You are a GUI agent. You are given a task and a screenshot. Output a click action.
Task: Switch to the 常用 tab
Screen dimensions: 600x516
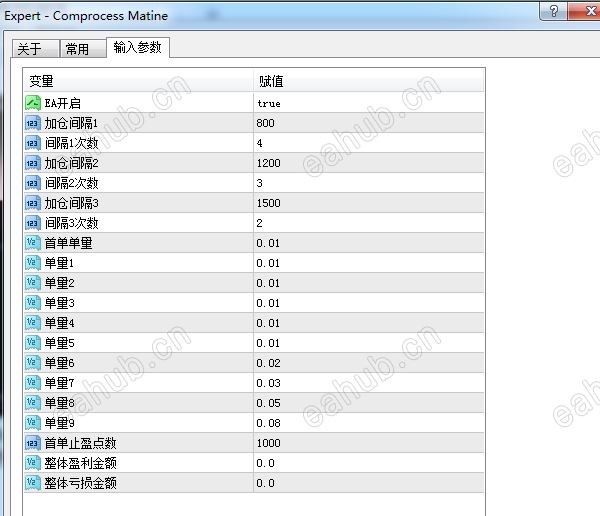83,49
